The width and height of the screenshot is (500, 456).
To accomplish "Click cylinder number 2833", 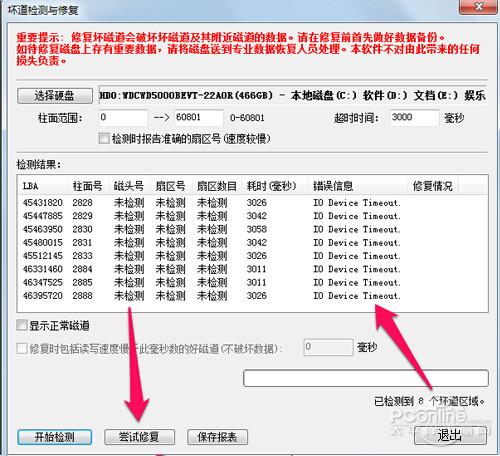I will (x=83, y=256).
